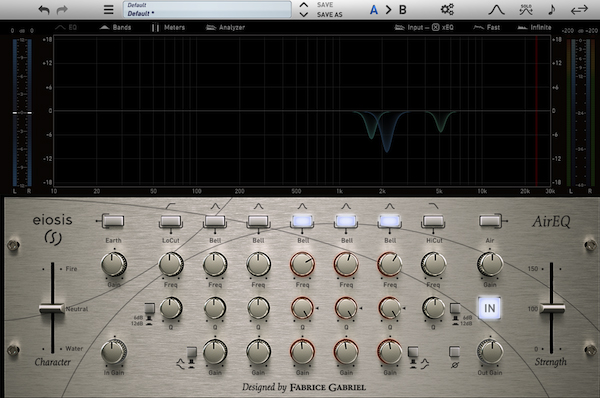The height and width of the screenshot is (398, 600).
Task: Toggle the second Bell band button
Action: click(x=258, y=221)
